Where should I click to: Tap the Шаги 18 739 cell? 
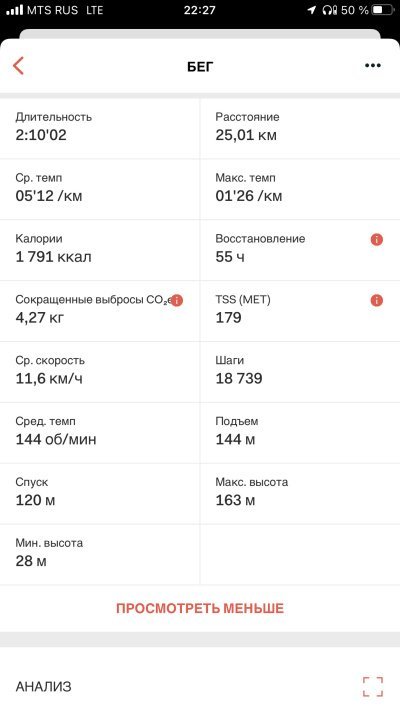coord(300,371)
